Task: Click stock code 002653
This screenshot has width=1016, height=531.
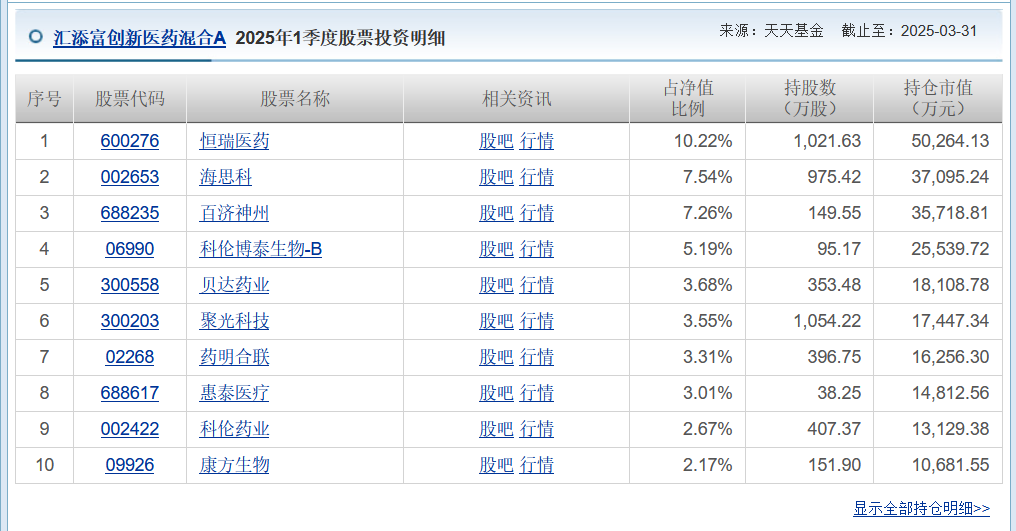Action: 130,177
